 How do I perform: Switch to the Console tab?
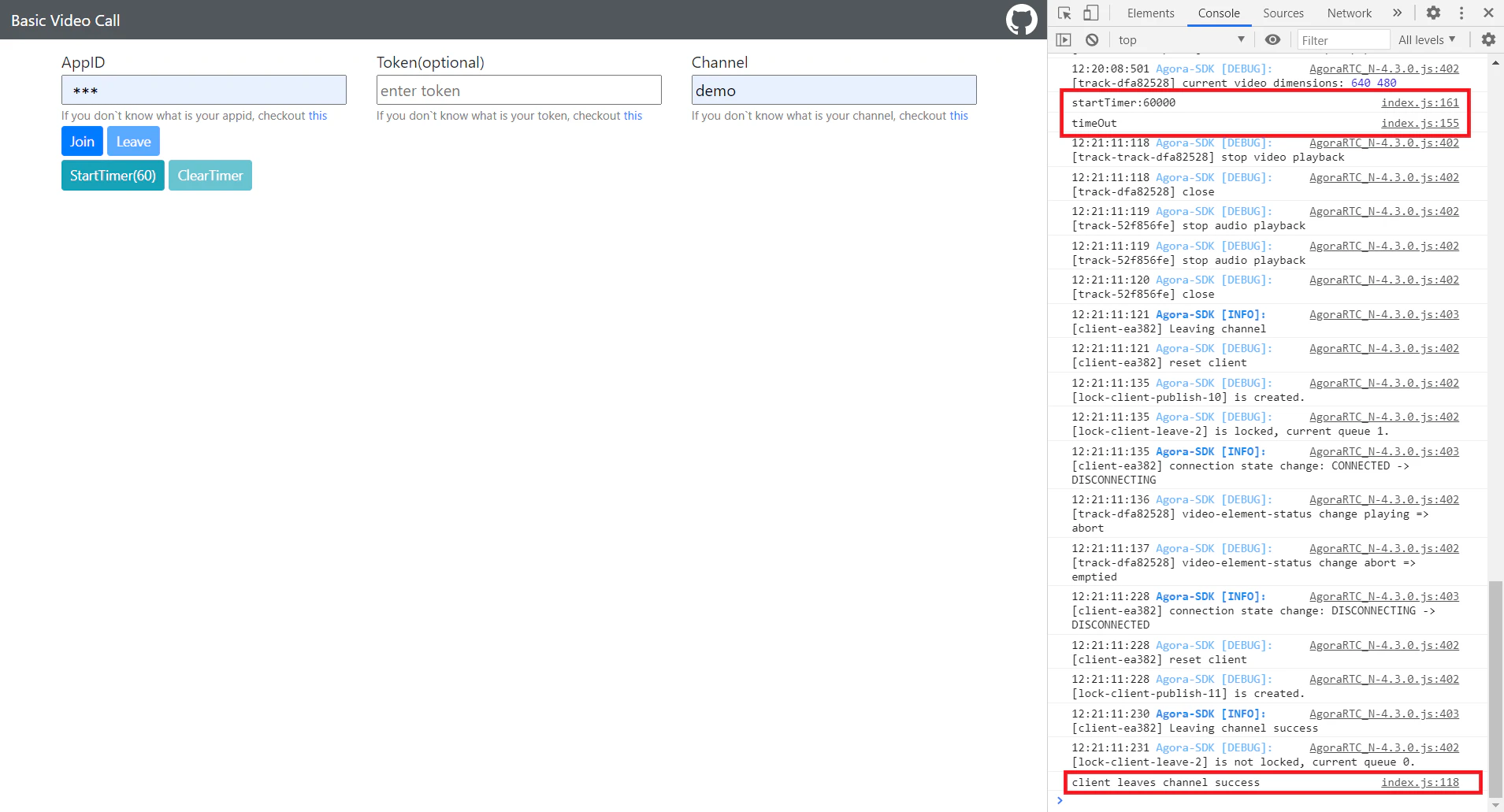1219,13
